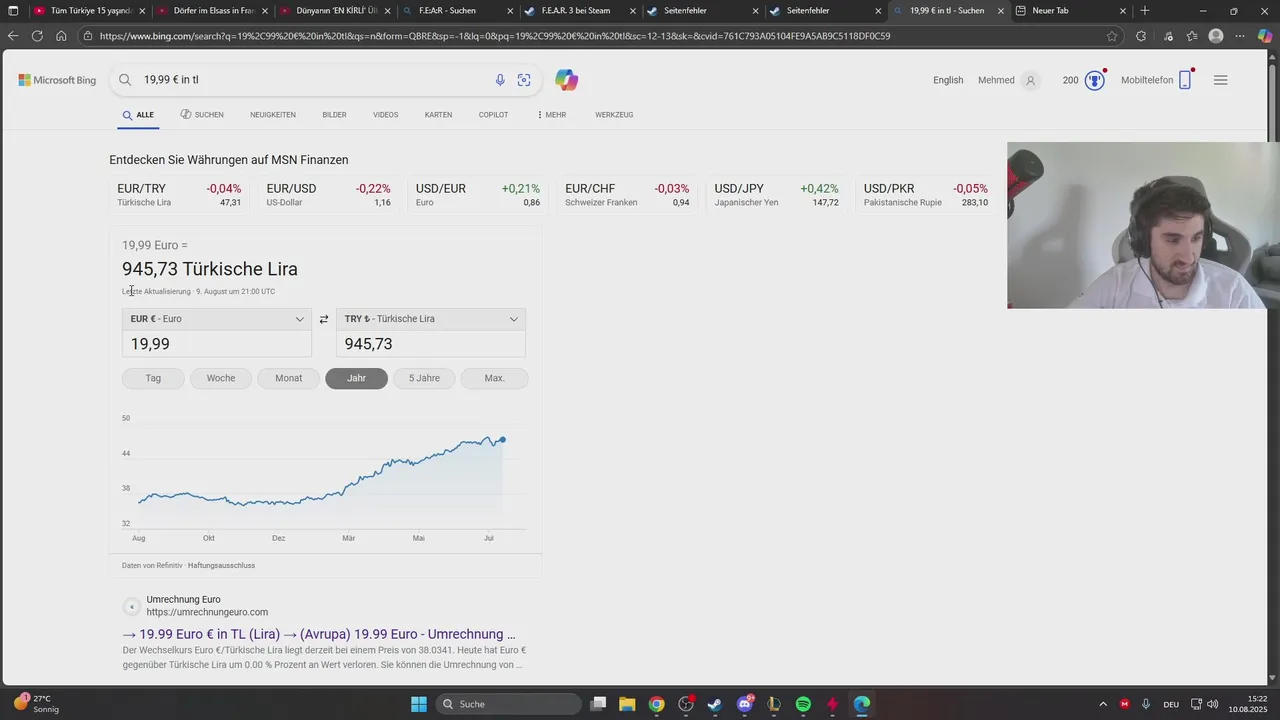Click endpoint dot on currency chart
This screenshot has width=1280, height=720.
(503, 440)
